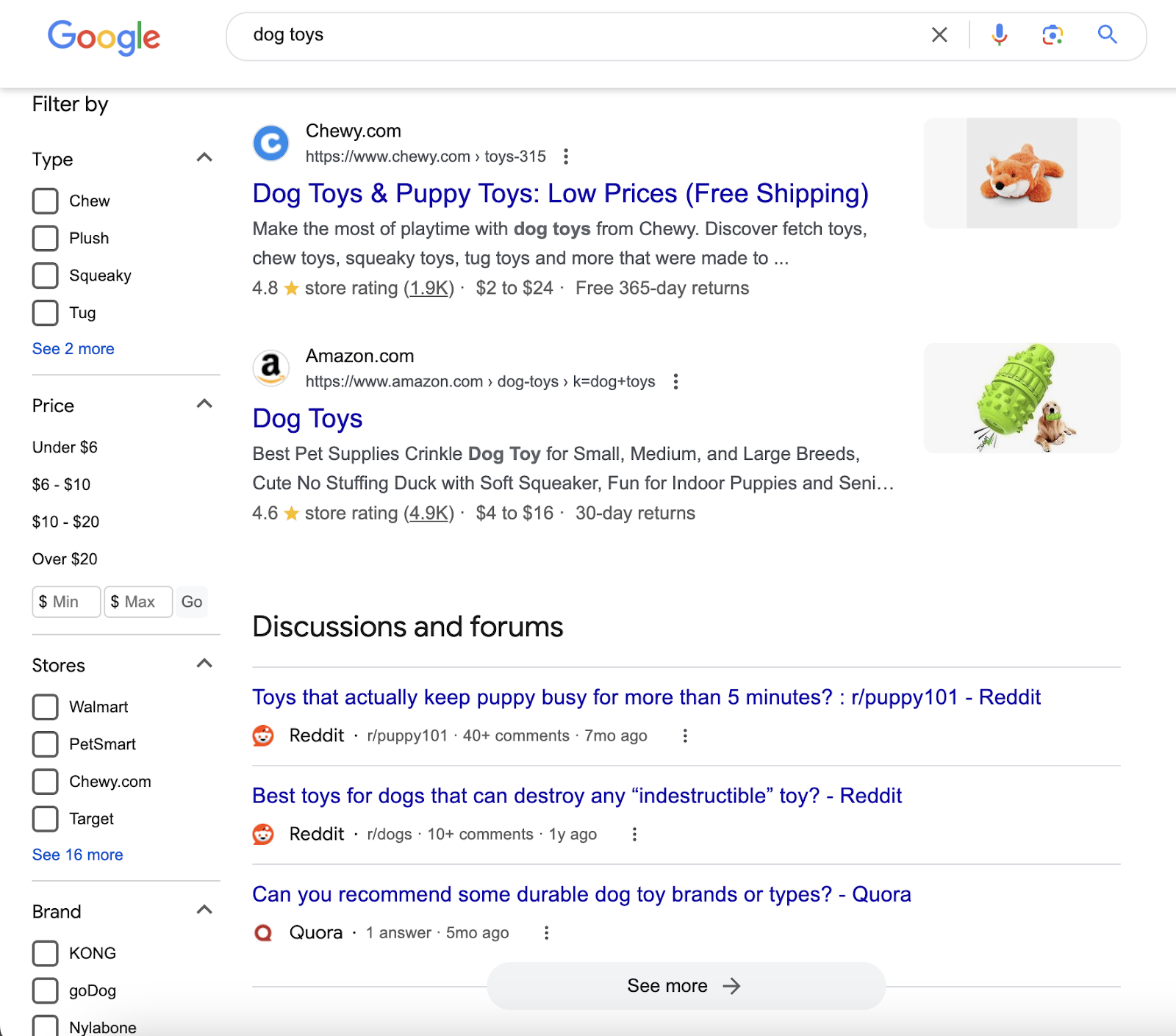Click the blue magnifying glass search icon
Image resolution: width=1176 pixels, height=1036 pixels.
click(x=1108, y=35)
